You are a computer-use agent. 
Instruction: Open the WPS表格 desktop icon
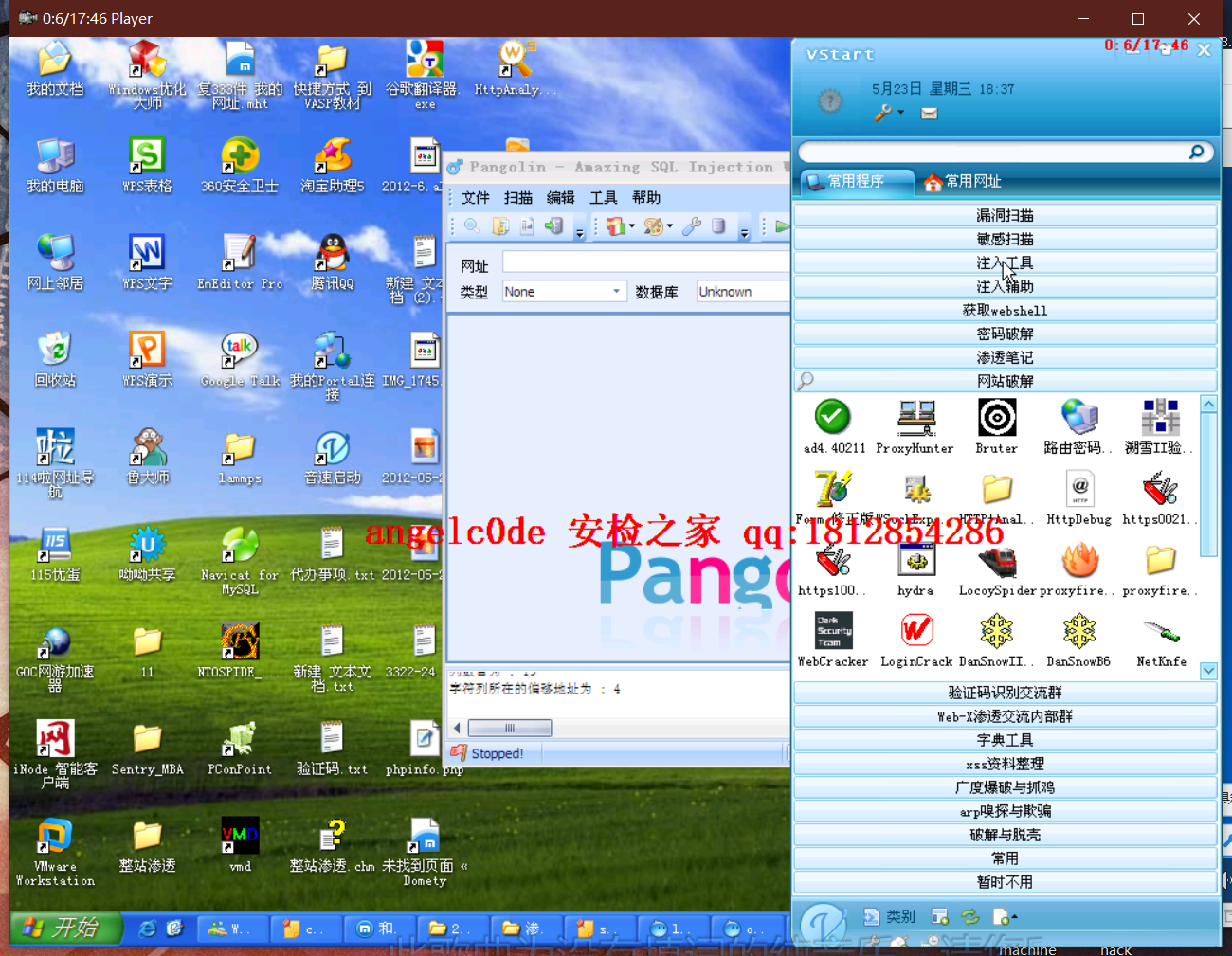tap(147, 164)
